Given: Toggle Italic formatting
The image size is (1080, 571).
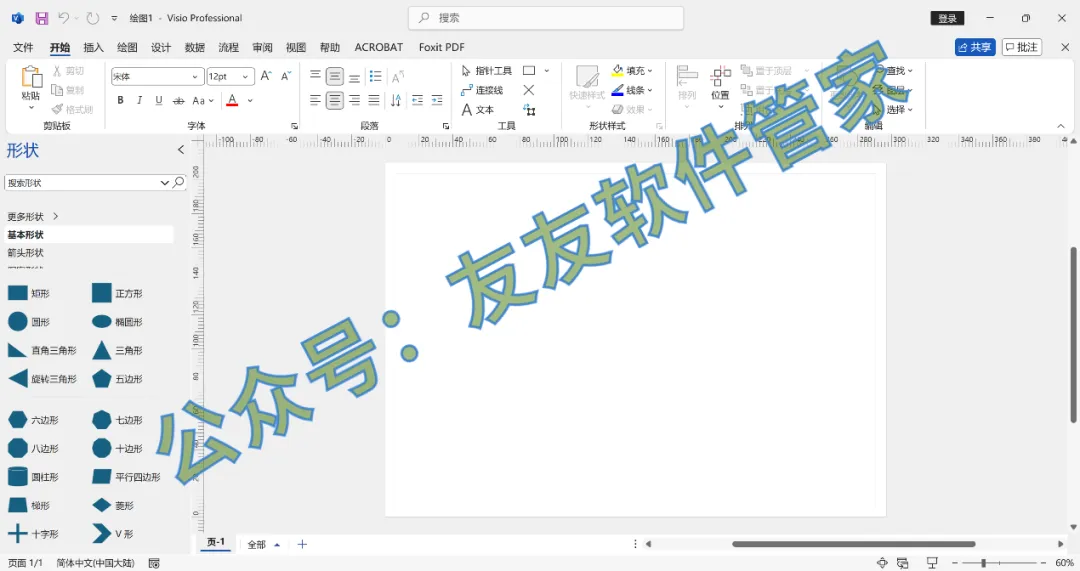Looking at the screenshot, I should point(140,101).
